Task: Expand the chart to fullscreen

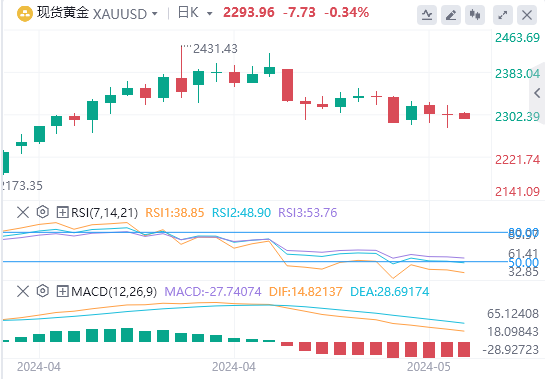Action: pyautogui.click(x=503, y=15)
